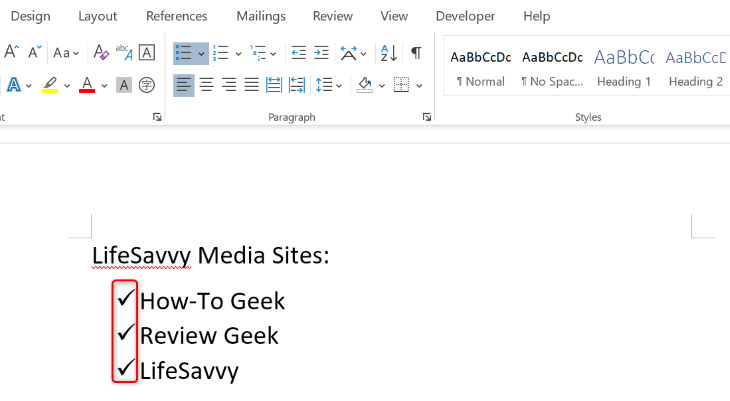Clear all formatting with the eraser A icon
The width and height of the screenshot is (730, 401).
click(x=101, y=52)
